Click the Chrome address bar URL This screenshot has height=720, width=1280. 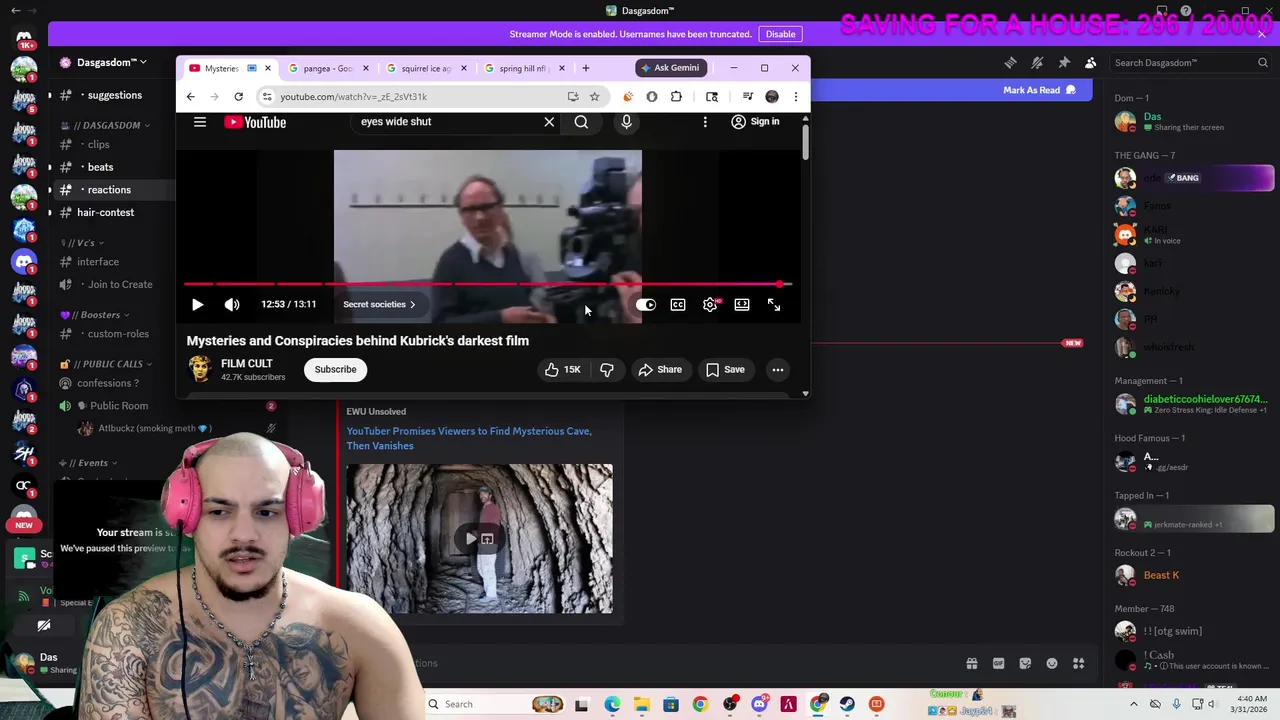coord(353,97)
